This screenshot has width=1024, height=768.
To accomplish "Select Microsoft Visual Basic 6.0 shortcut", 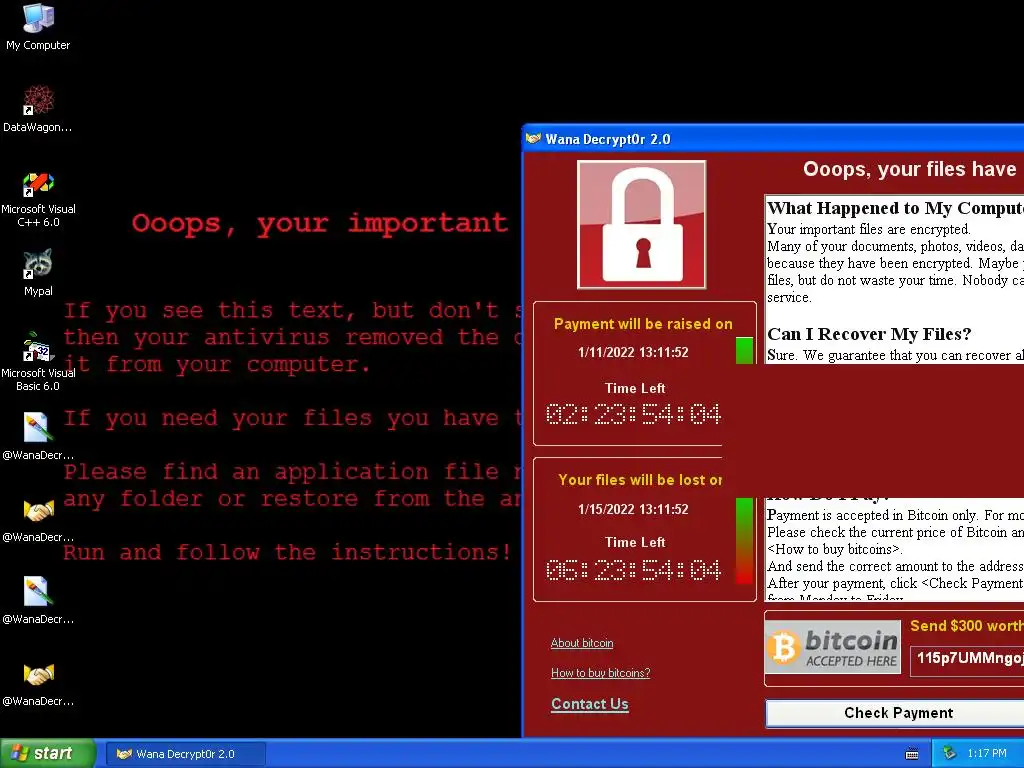I will pos(38,362).
